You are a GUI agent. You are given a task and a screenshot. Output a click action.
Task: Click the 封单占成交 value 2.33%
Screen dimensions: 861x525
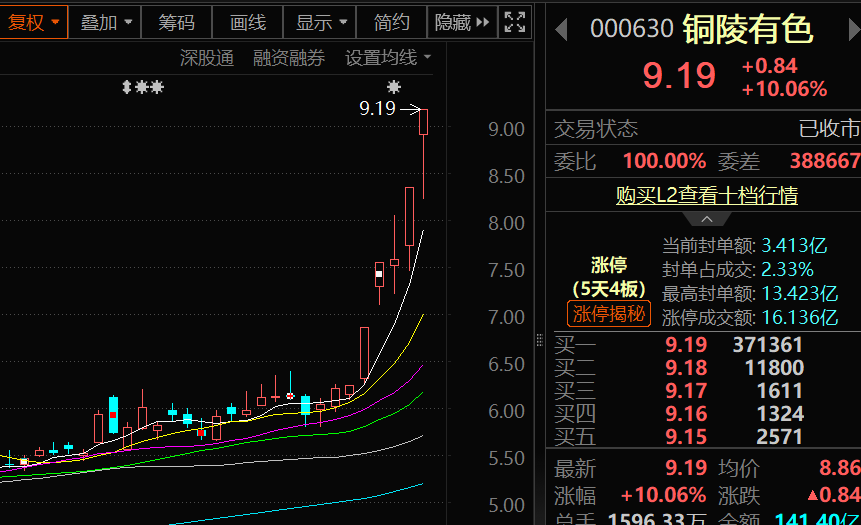pyautogui.click(x=787, y=269)
